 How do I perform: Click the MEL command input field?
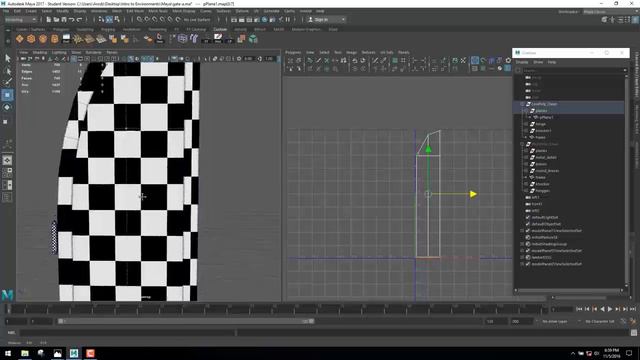127,333
